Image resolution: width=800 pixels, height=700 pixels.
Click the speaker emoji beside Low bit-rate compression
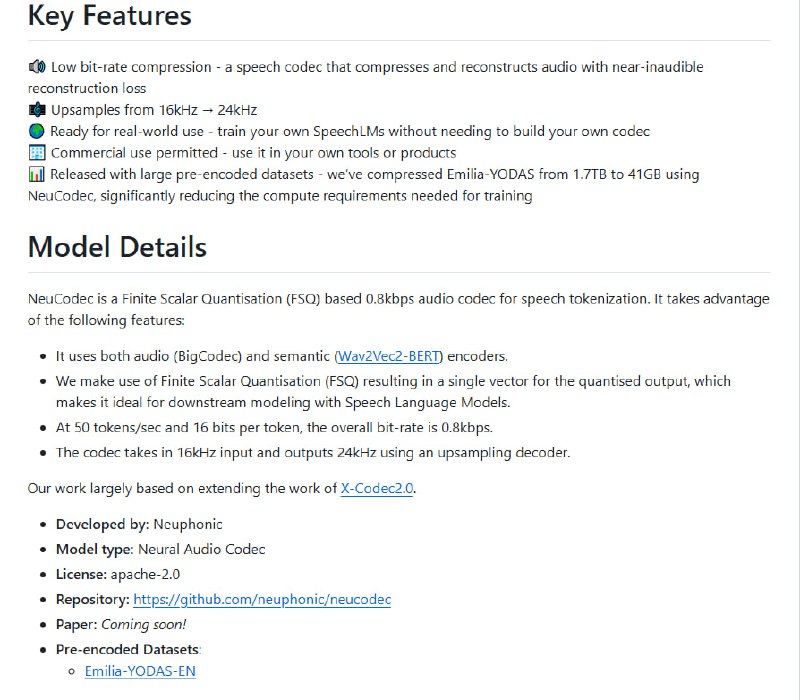[x=38, y=67]
